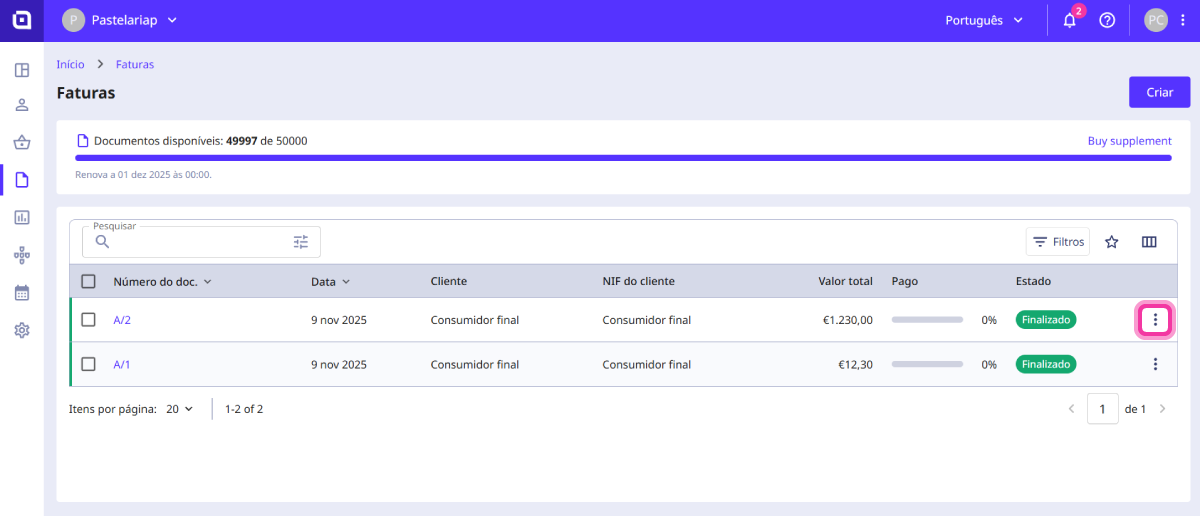This screenshot has width=1200, height=516.
Task: Toggle the select-all checkbox in table header
Action: point(88,282)
